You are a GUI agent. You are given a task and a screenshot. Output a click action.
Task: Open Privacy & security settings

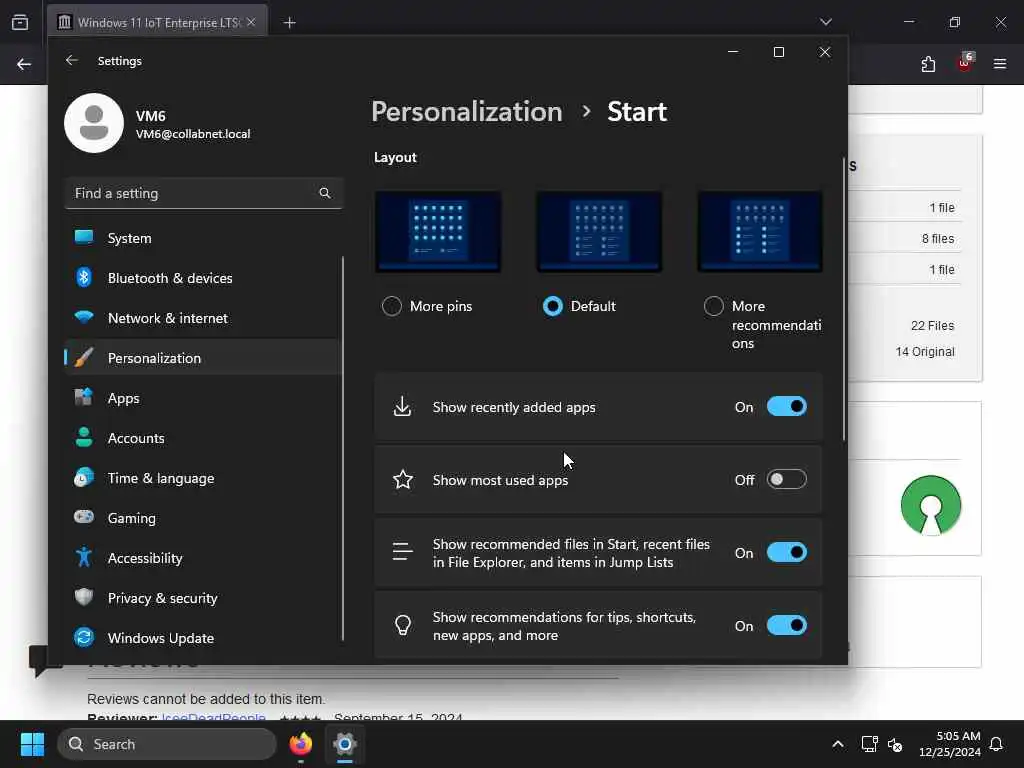pyautogui.click(x=204, y=598)
